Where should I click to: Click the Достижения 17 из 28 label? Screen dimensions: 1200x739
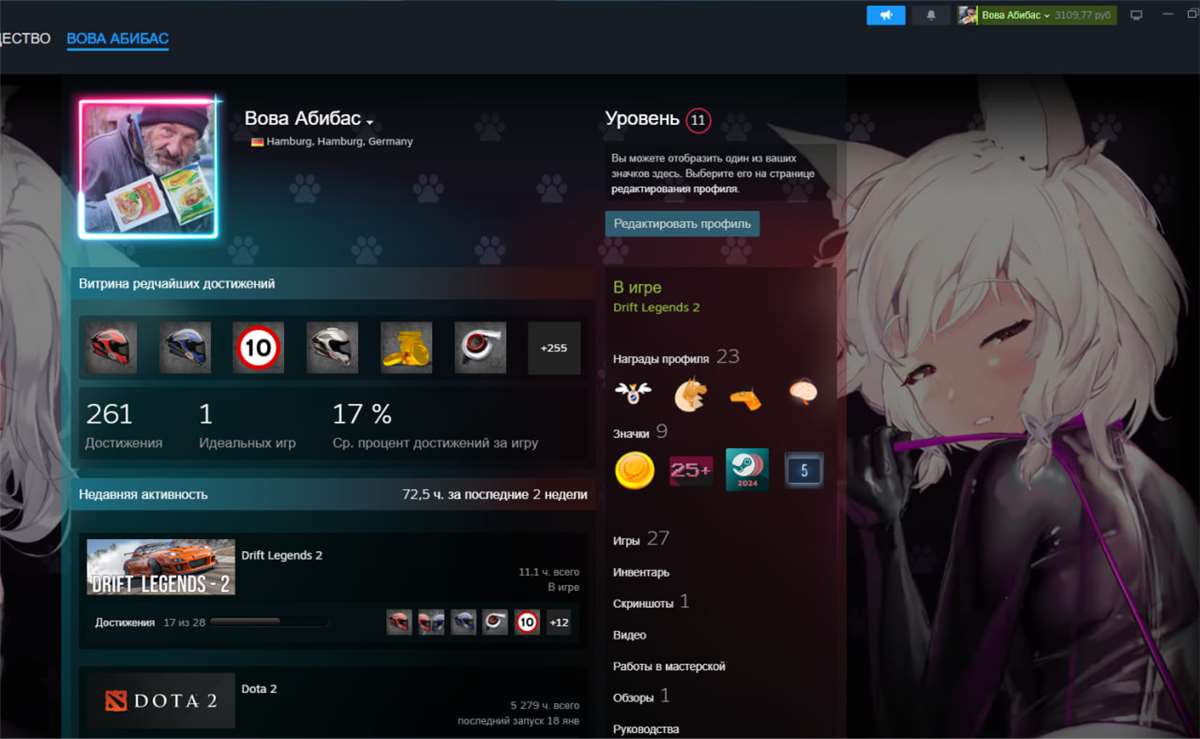[x=150, y=622]
